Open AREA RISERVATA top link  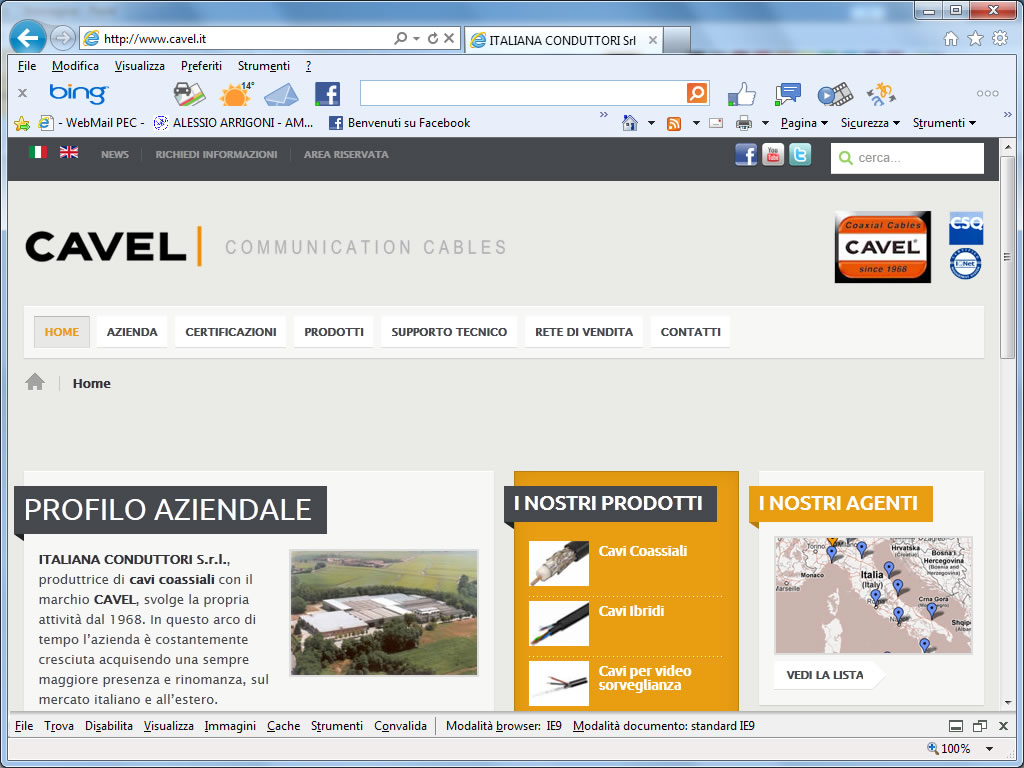pyautogui.click(x=346, y=155)
